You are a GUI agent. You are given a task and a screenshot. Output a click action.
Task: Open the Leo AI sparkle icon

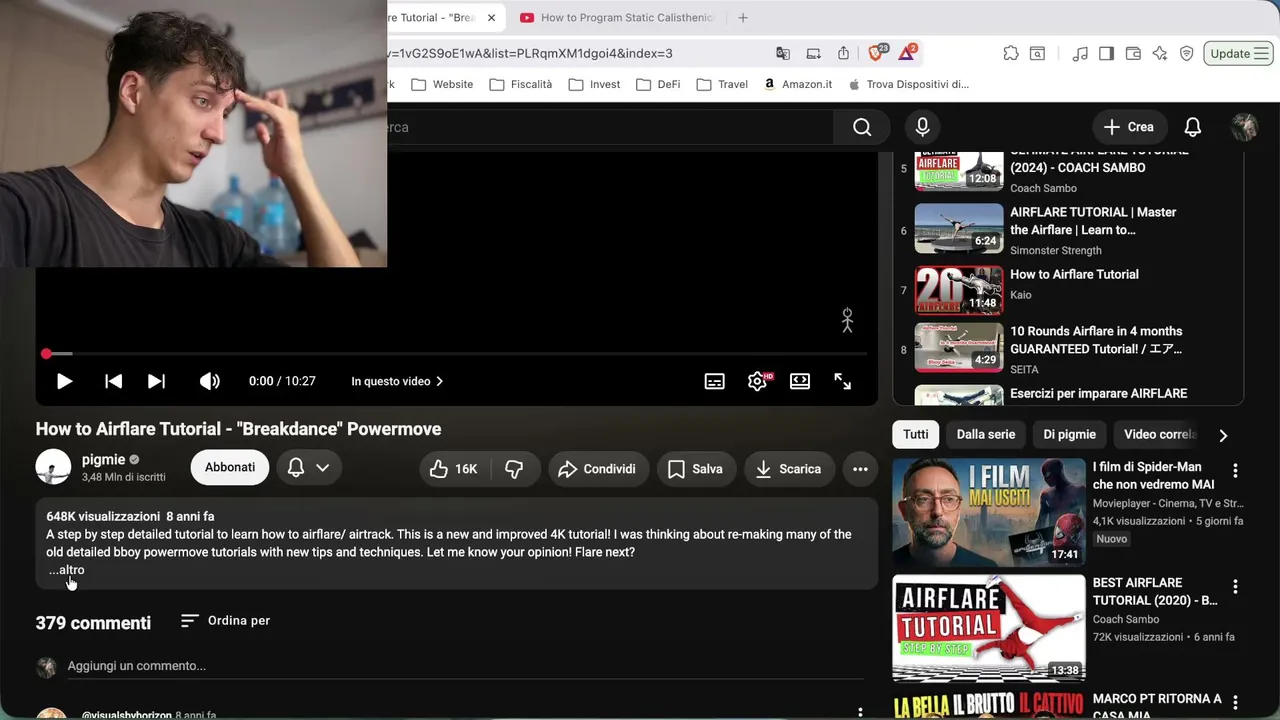coord(1160,54)
